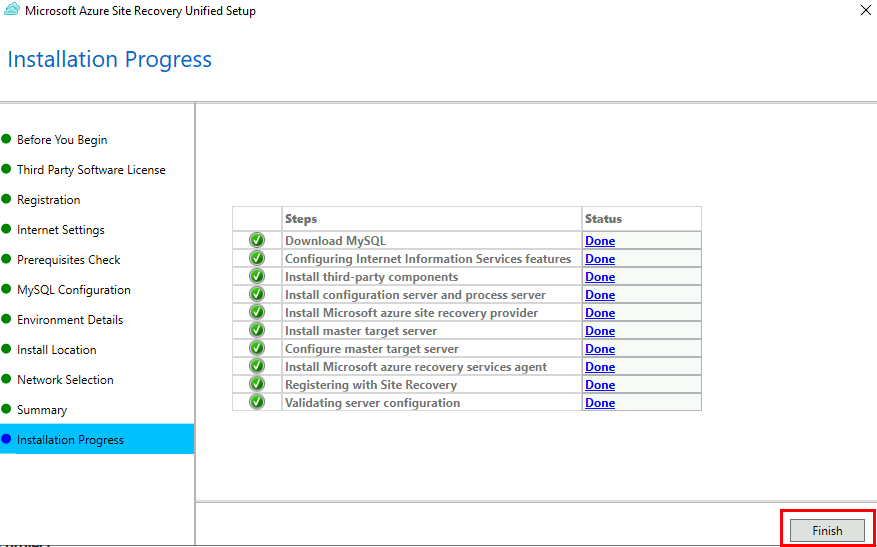The width and height of the screenshot is (877, 547).
Task: Select the Prerequisites Check step
Action: click(69, 260)
